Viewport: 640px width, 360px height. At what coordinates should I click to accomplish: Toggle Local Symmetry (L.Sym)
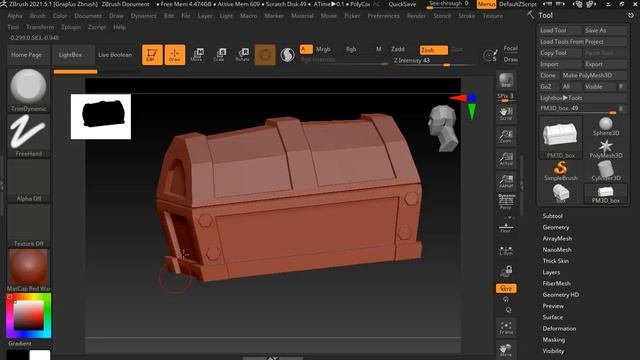(x=506, y=250)
